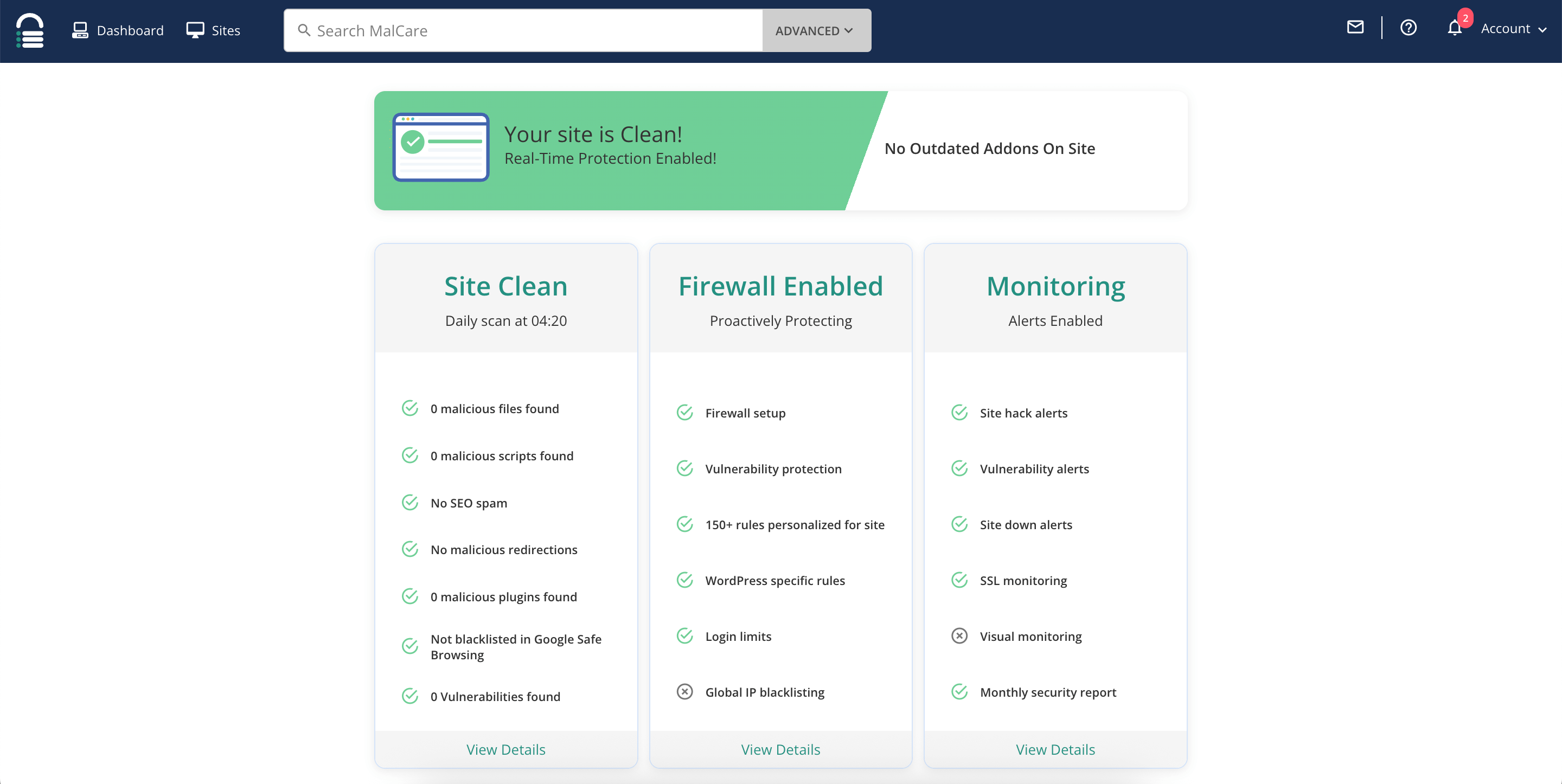
Task: Click the Sites monitor icon
Action: click(195, 30)
